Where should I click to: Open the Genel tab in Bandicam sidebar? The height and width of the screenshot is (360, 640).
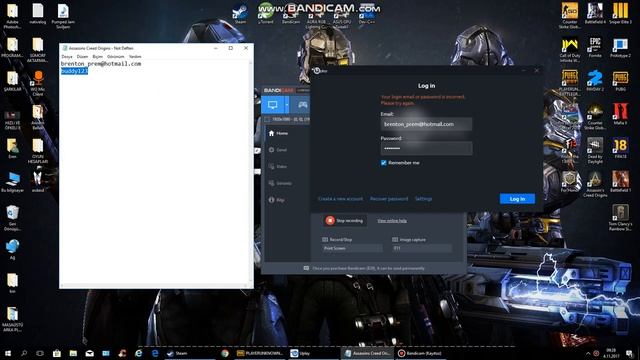tap(278, 150)
